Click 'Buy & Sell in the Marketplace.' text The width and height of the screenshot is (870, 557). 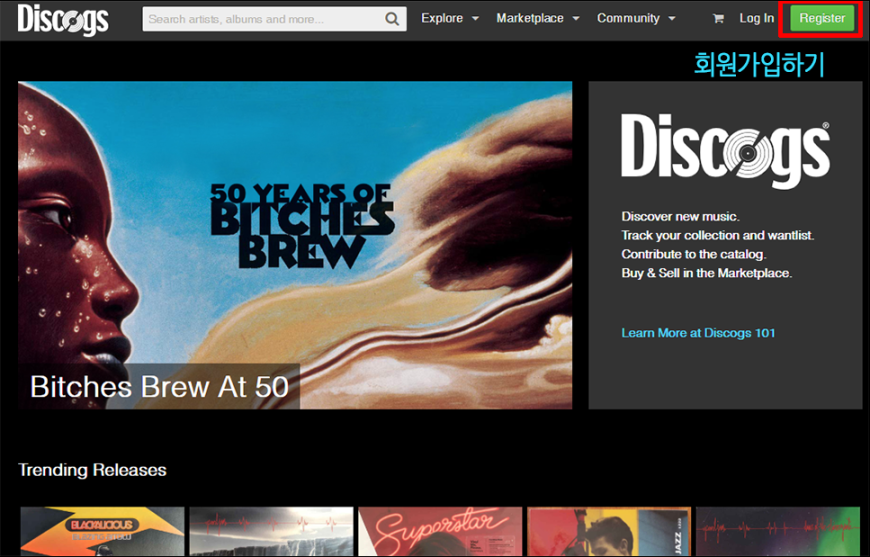pyautogui.click(x=706, y=273)
